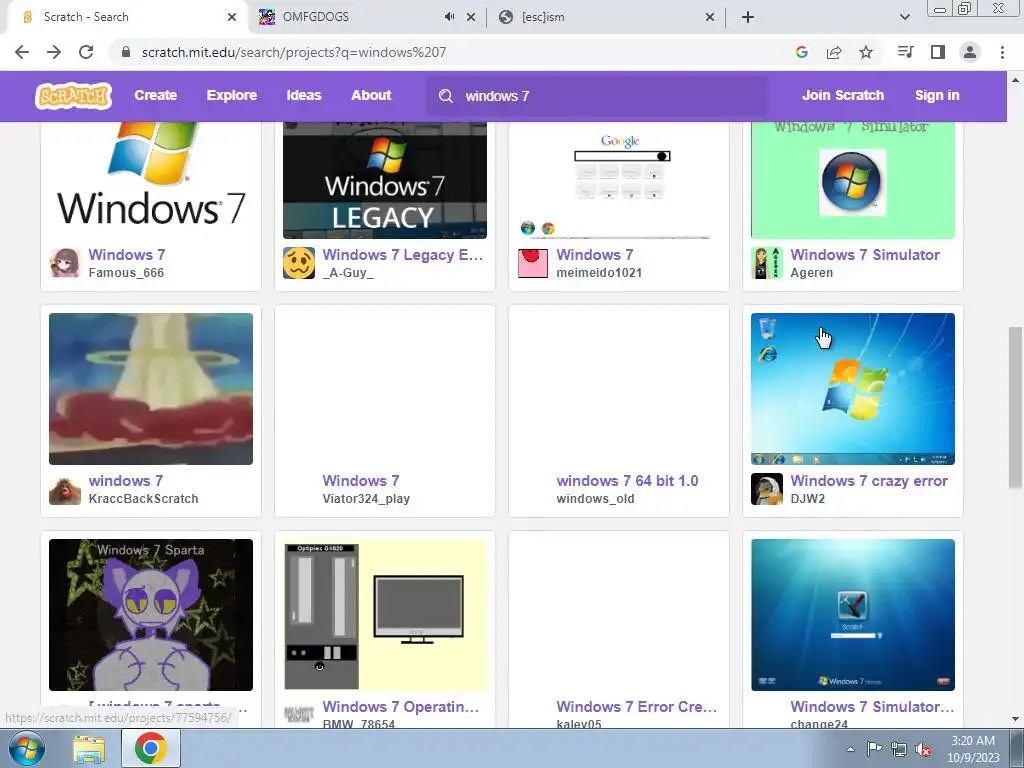Click the browser forward arrow
Image resolution: width=1024 pixels, height=768 pixels.
[54, 52]
